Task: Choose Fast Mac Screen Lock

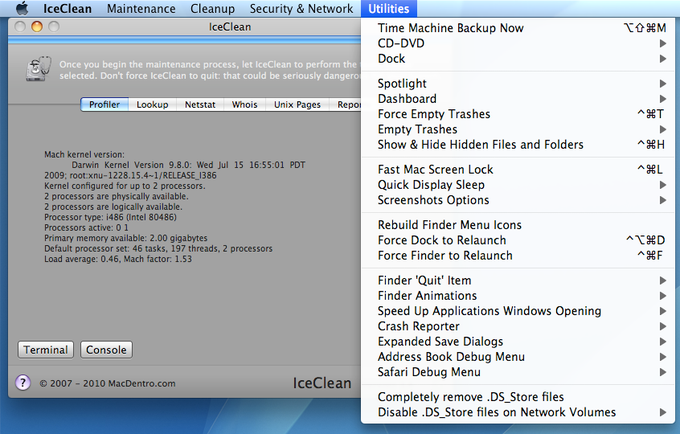Action: click(x=519, y=170)
